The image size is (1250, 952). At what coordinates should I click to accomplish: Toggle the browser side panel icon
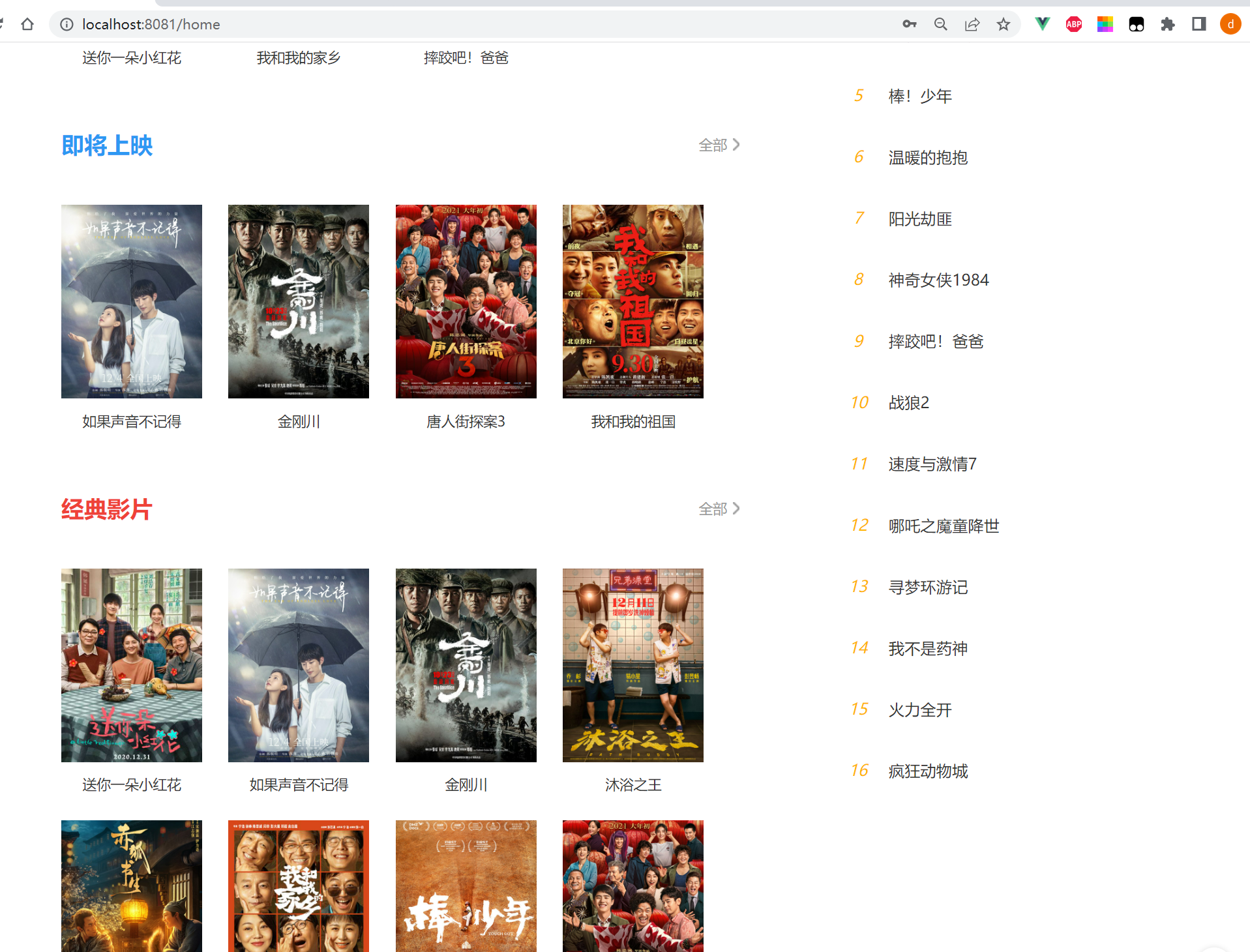point(1199,24)
